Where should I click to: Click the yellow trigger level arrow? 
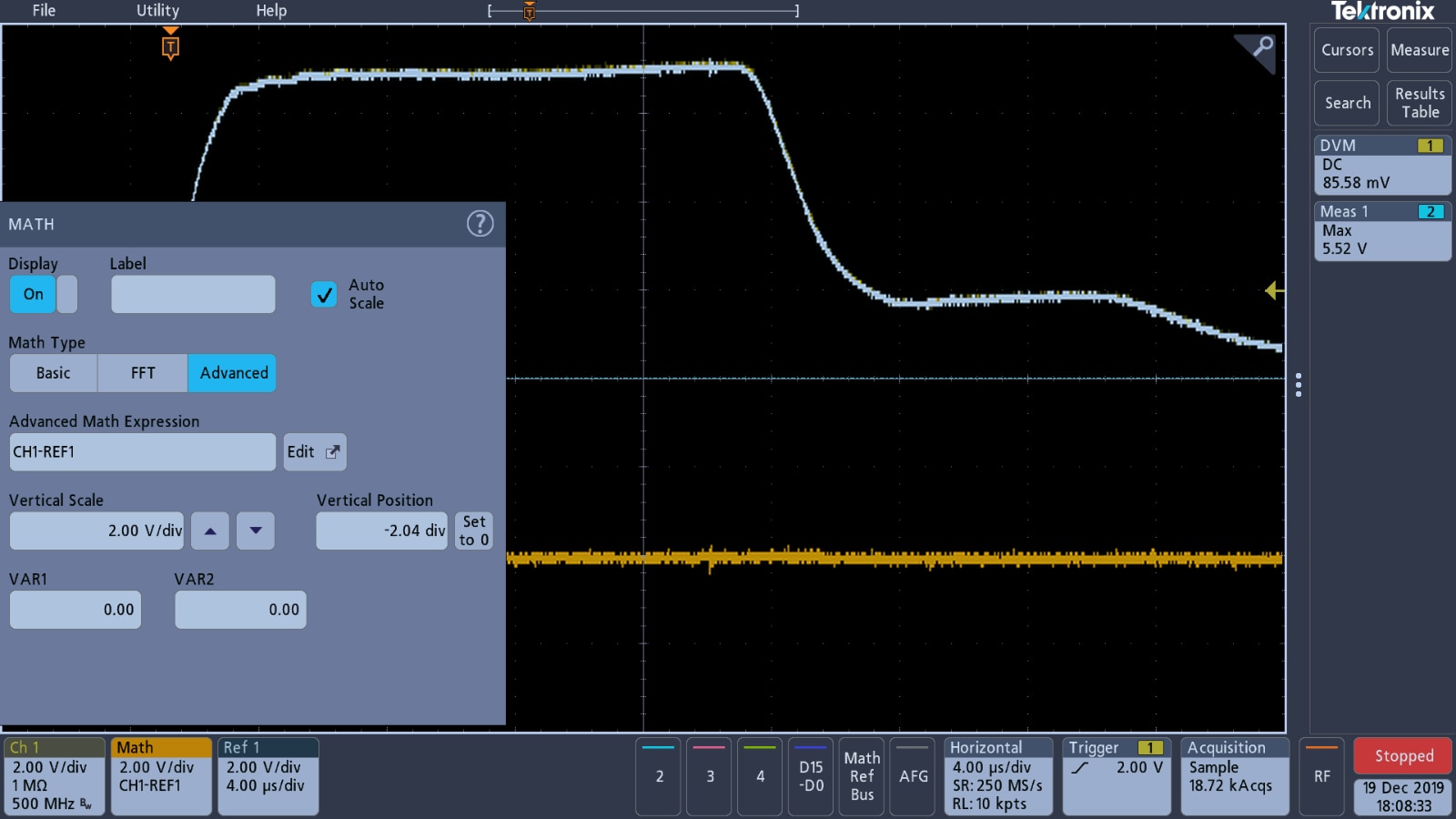pyautogui.click(x=1273, y=290)
